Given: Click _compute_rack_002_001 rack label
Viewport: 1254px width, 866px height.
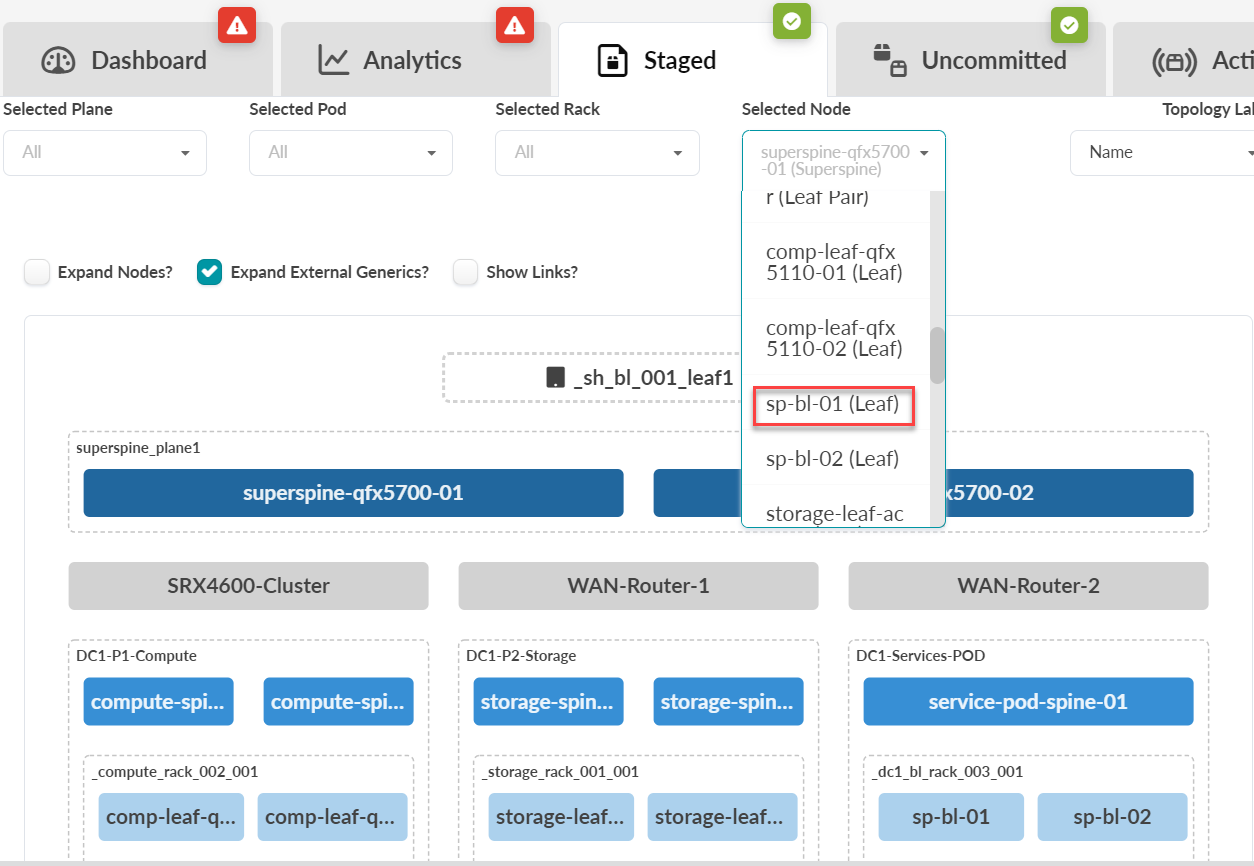Looking at the screenshot, I should [x=174, y=772].
